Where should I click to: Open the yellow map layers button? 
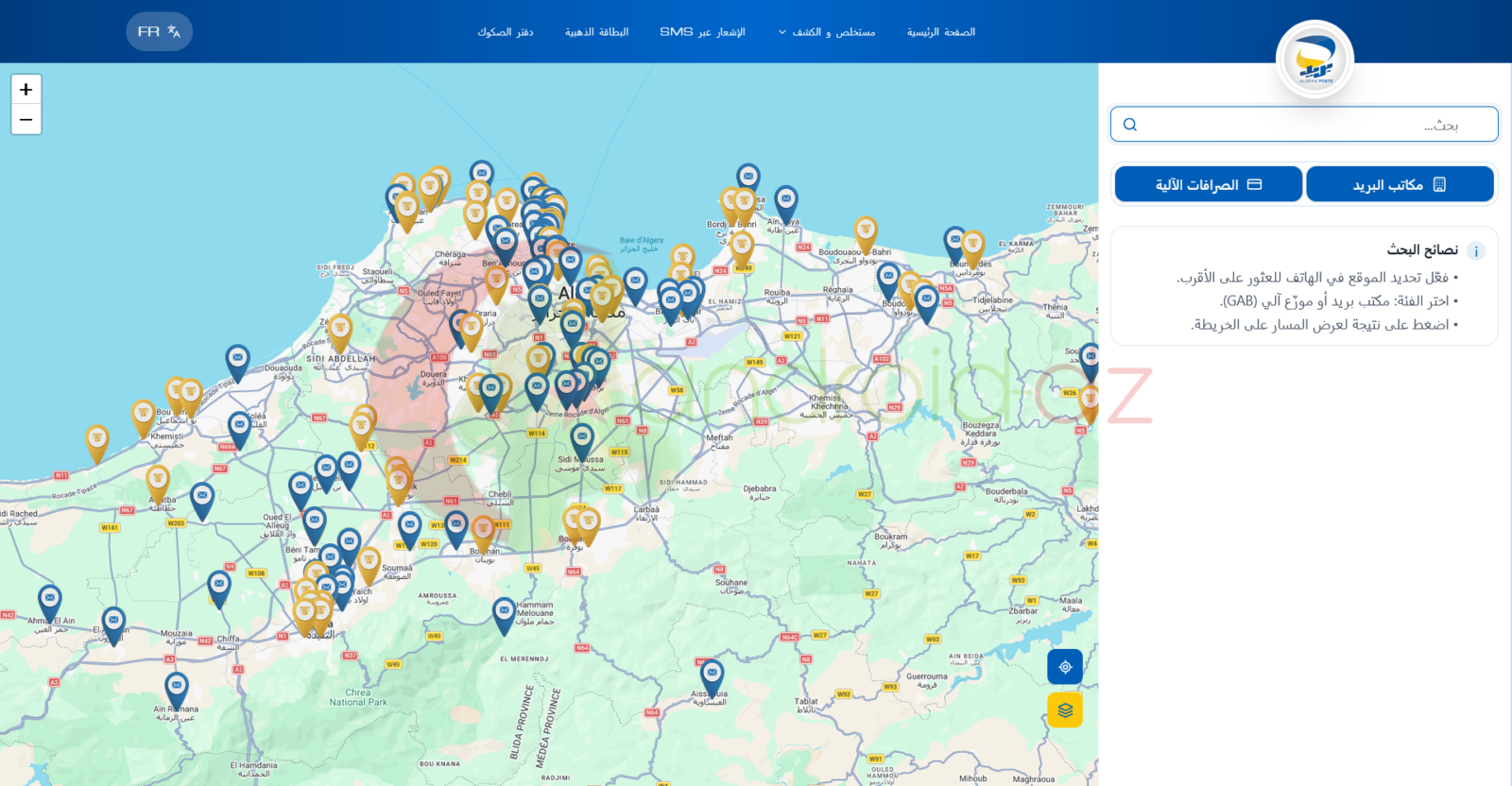(1065, 710)
